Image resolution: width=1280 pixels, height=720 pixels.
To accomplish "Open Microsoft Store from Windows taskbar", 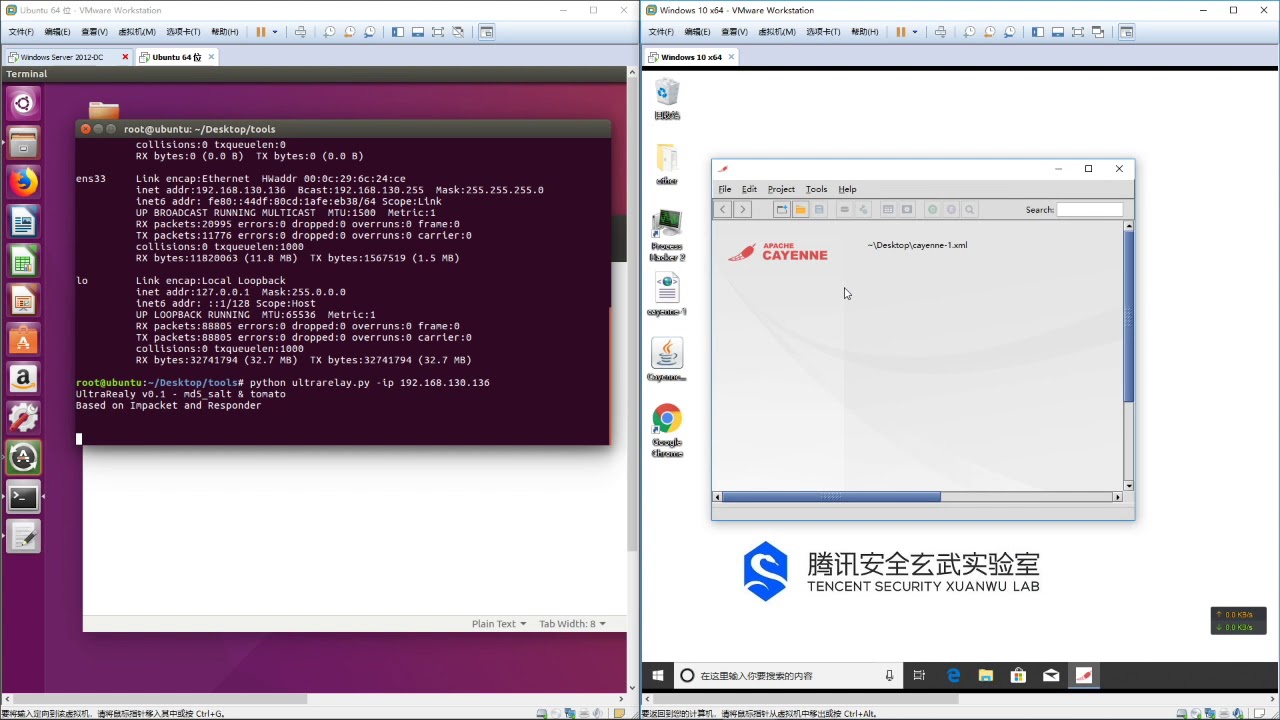I will [1018, 676].
